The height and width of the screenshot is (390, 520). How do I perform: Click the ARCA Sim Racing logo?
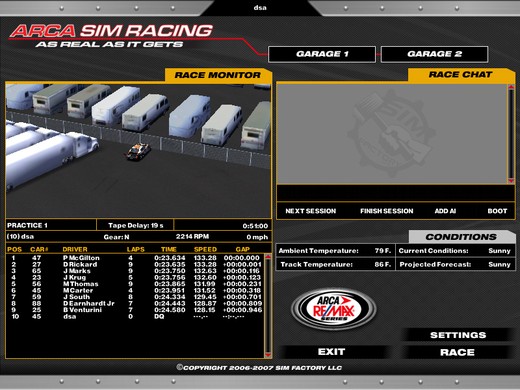(112, 36)
